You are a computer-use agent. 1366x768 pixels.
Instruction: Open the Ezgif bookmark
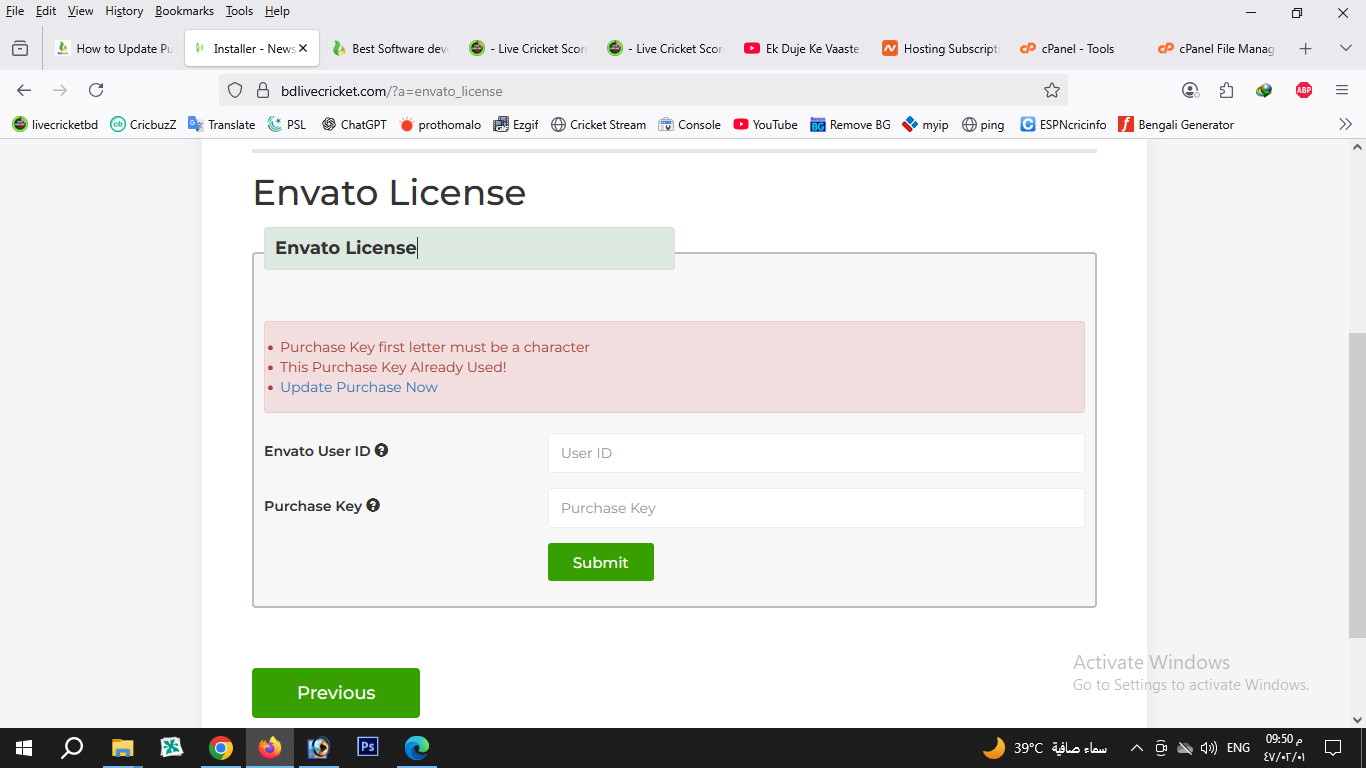pyautogui.click(x=516, y=124)
